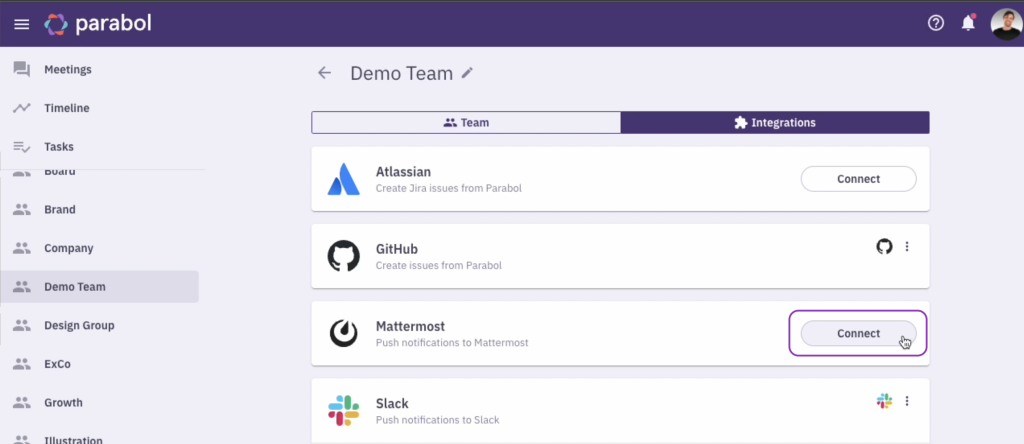The width and height of the screenshot is (1024, 444).
Task: Open the help question mark icon
Action: [936, 24]
